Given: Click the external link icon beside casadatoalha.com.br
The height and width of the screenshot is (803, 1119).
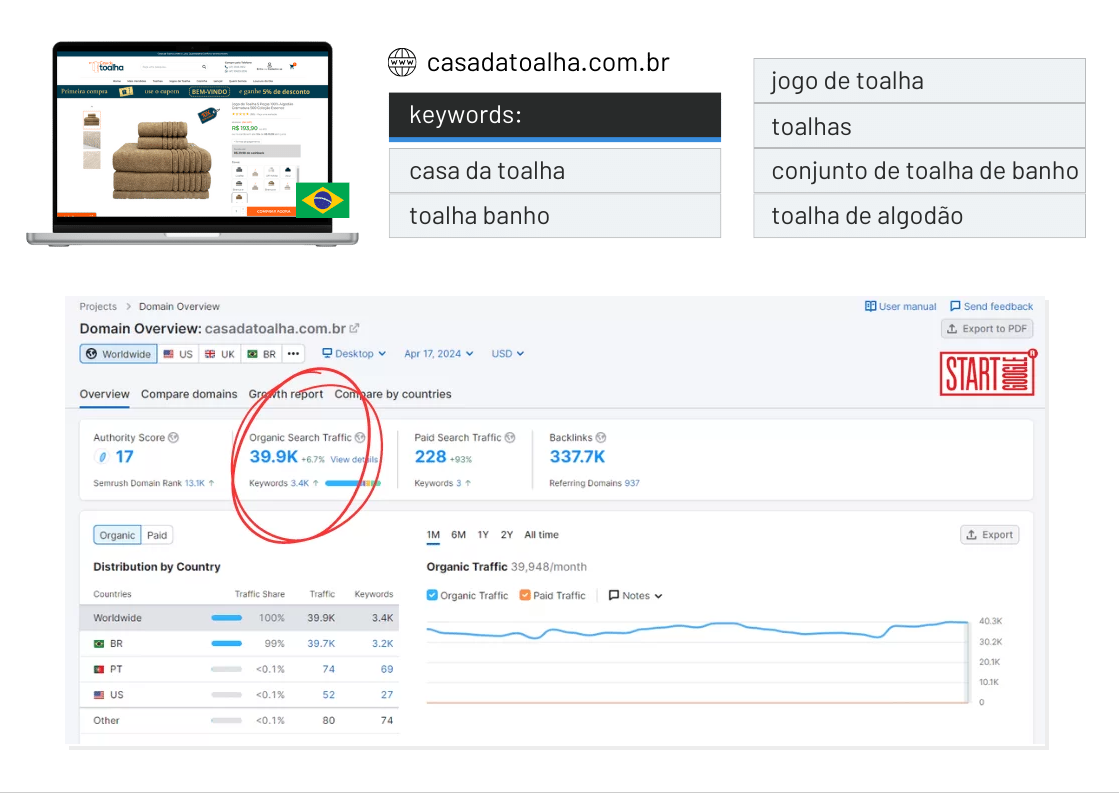Looking at the screenshot, I should (x=355, y=328).
